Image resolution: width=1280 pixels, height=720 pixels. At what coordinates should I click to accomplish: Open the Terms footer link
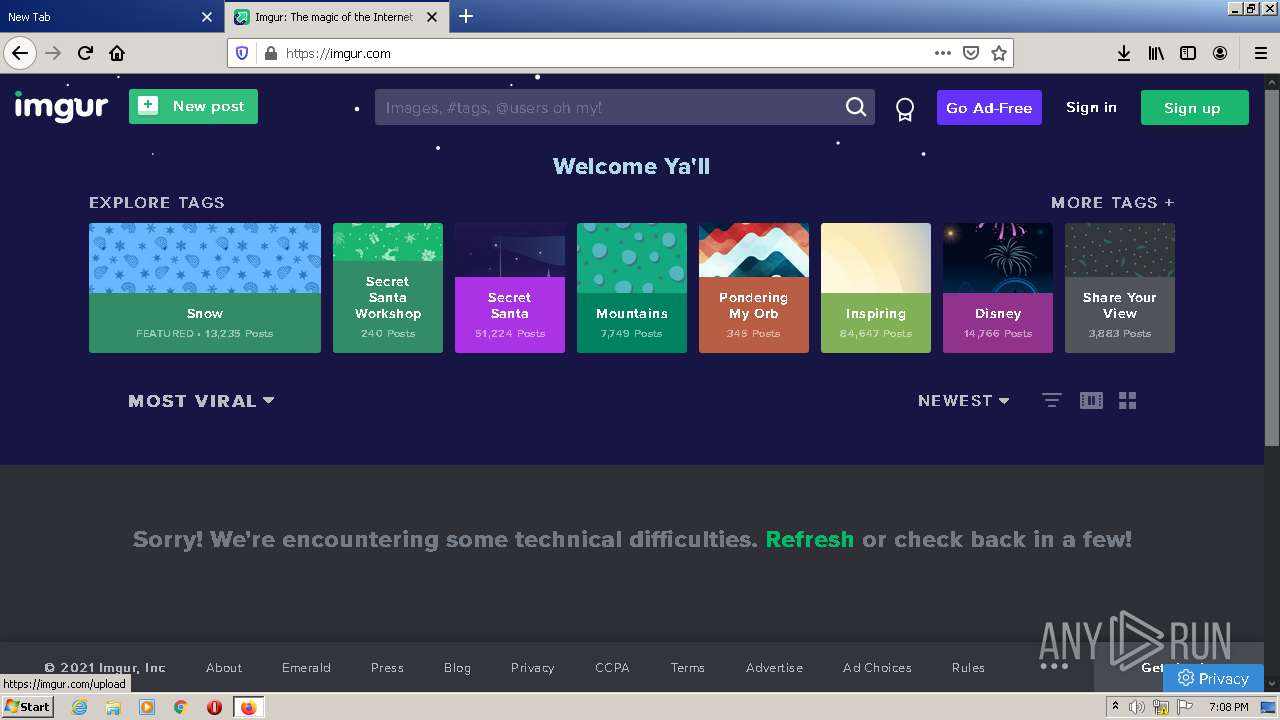(x=688, y=667)
